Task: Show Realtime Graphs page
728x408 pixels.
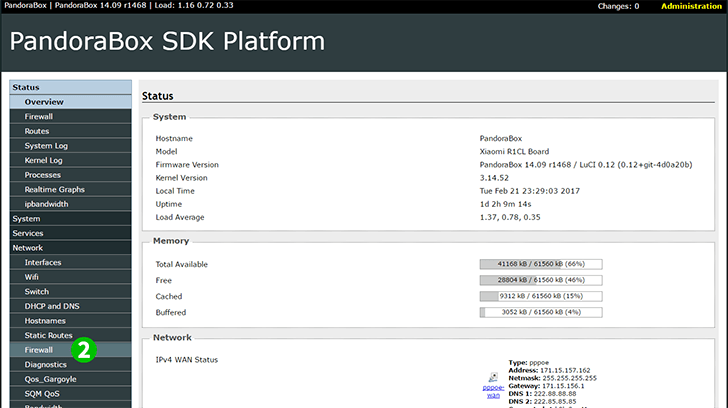Action: (x=55, y=189)
